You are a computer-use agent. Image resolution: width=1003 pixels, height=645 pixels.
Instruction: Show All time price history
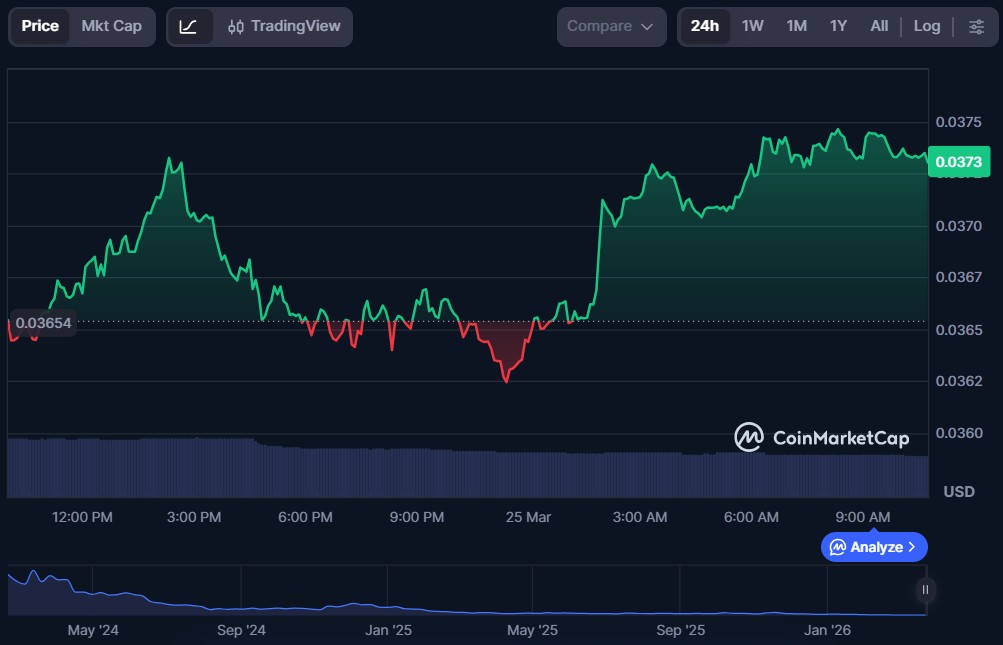879,26
